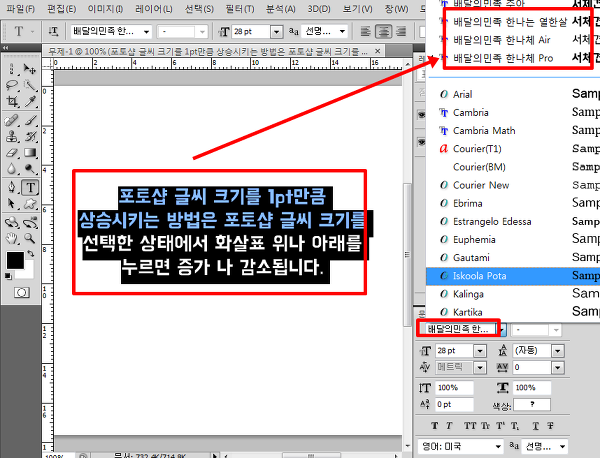Open the 이미지(I) menu
Image resolution: width=600 pixels, height=458 pixels.
[105, 9]
